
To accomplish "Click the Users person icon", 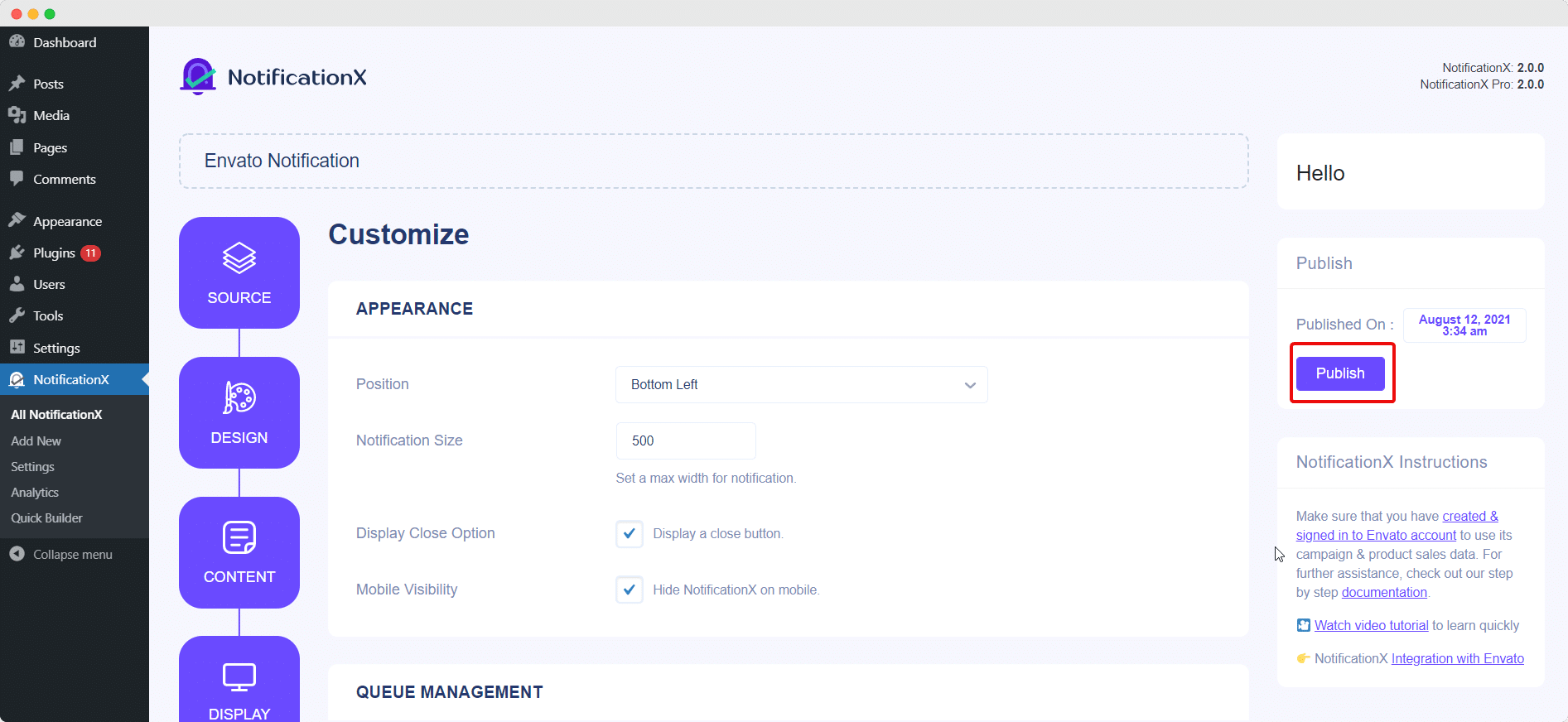I will (x=17, y=284).
